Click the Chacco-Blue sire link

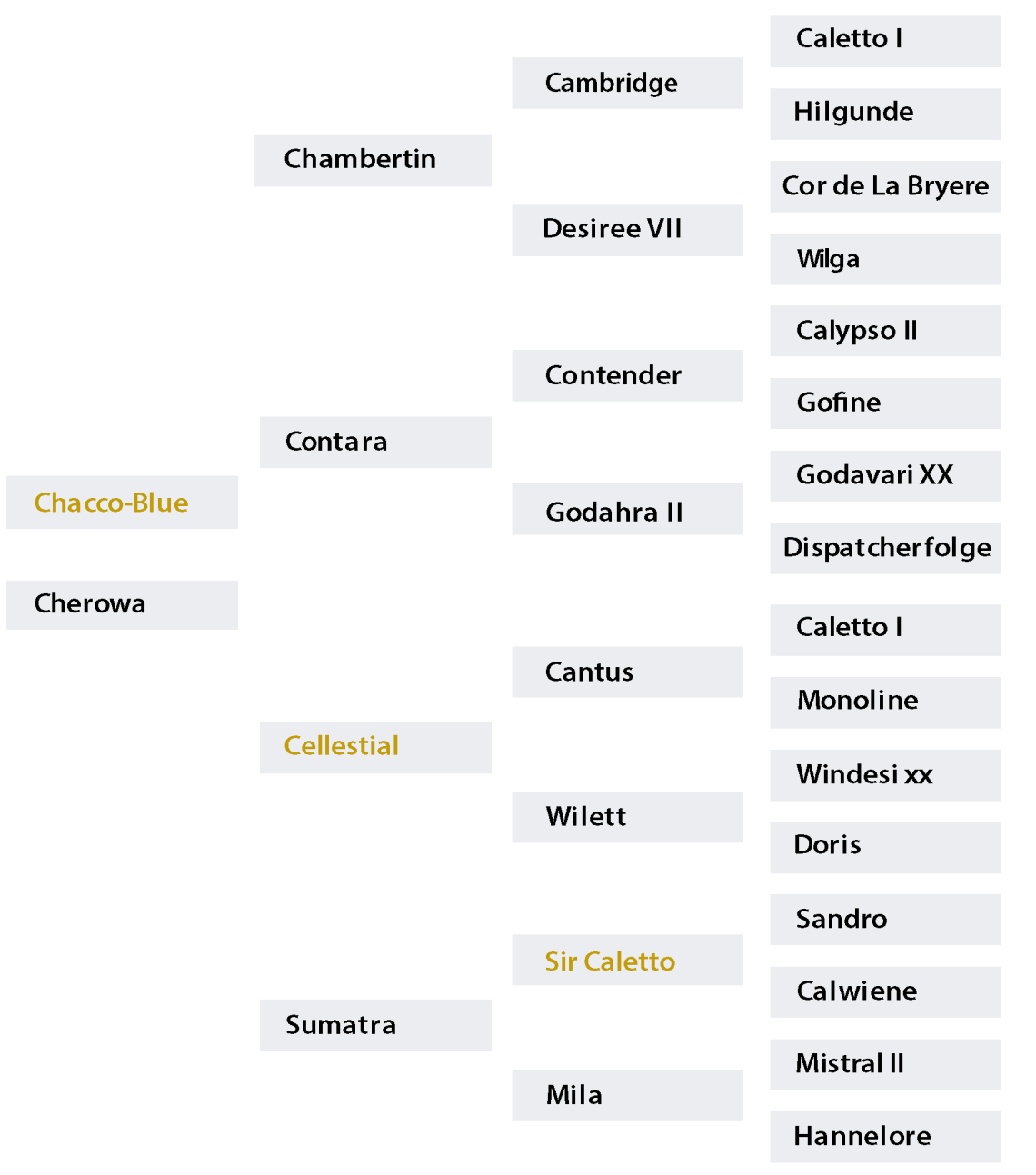[x=112, y=503]
